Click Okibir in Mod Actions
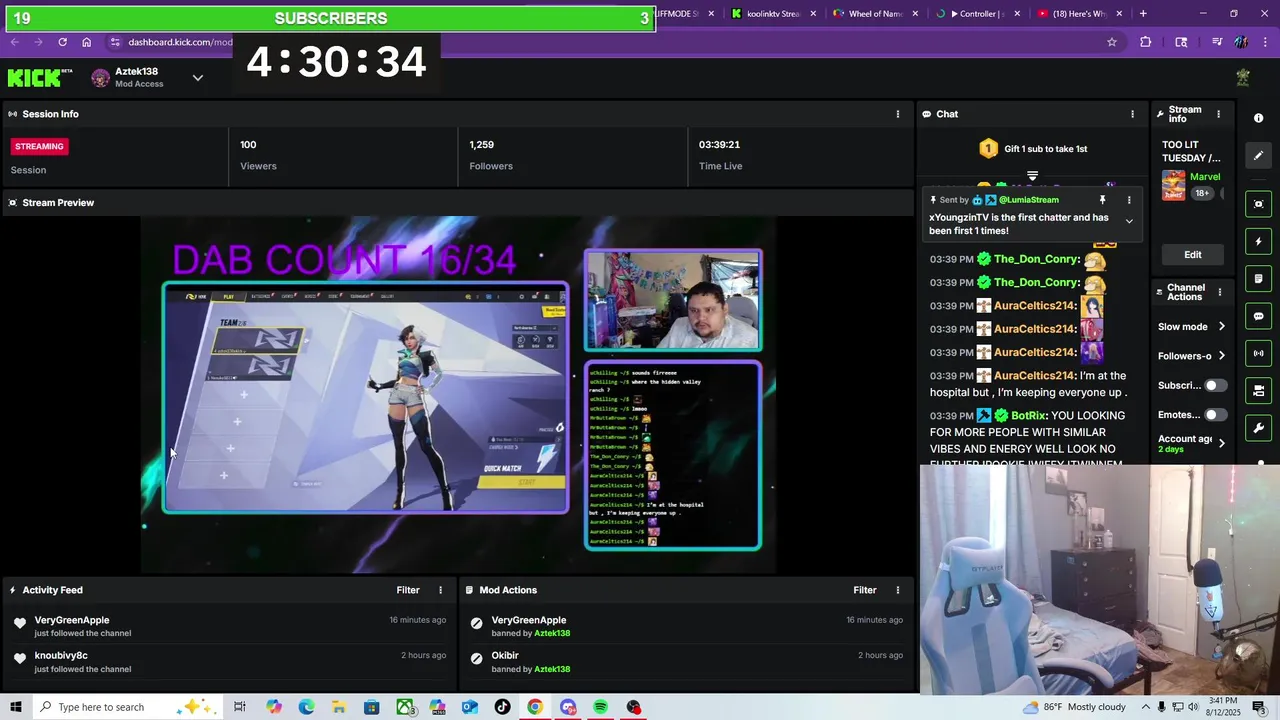The height and width of the screenshot is (720, 1280). point(505,656)
